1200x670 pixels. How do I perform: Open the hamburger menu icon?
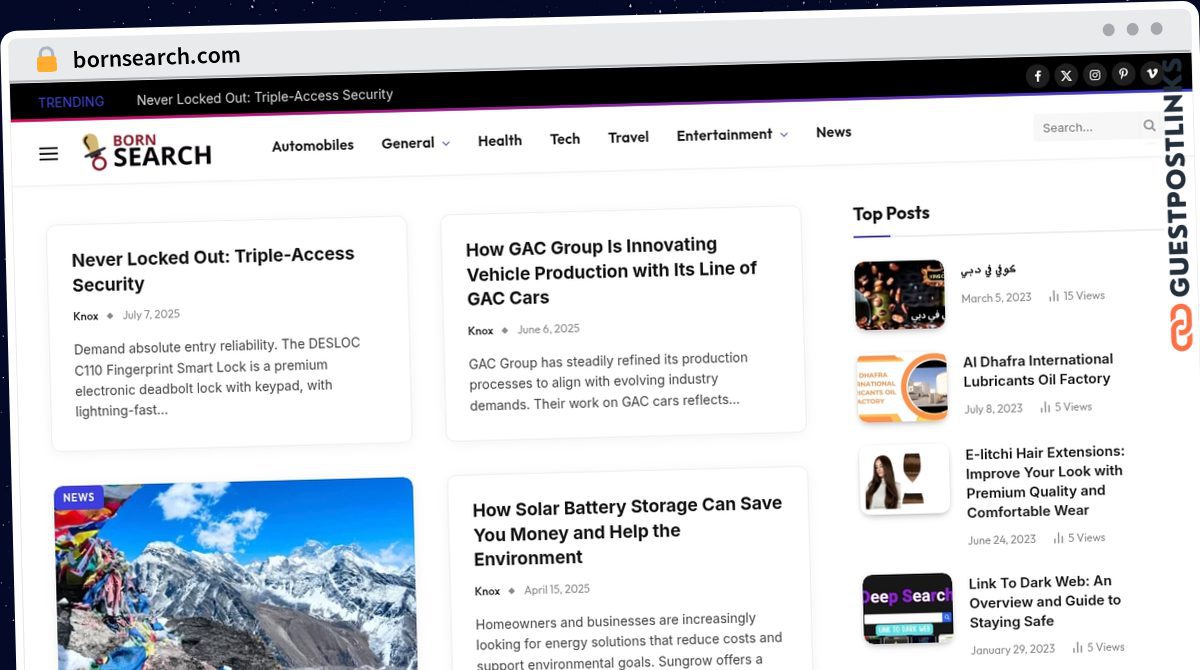(x=48, y=154)
